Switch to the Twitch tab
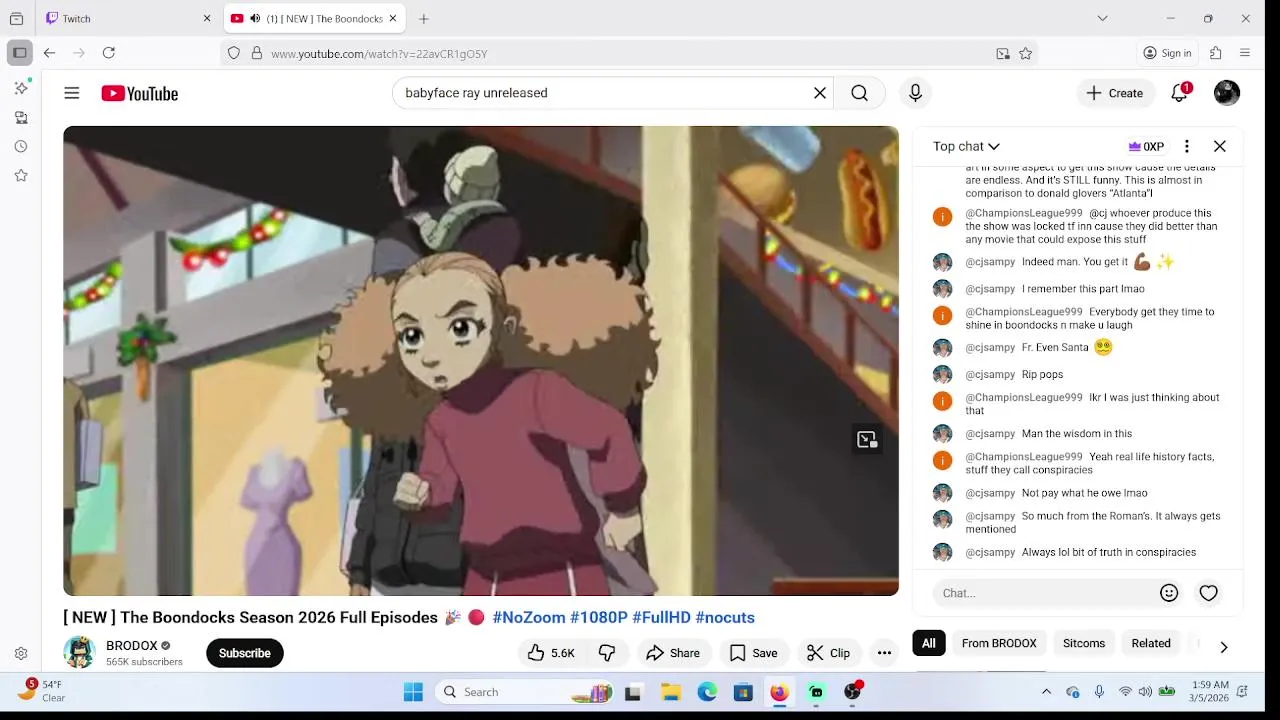 pyautogui.click(x=127, y=18)
